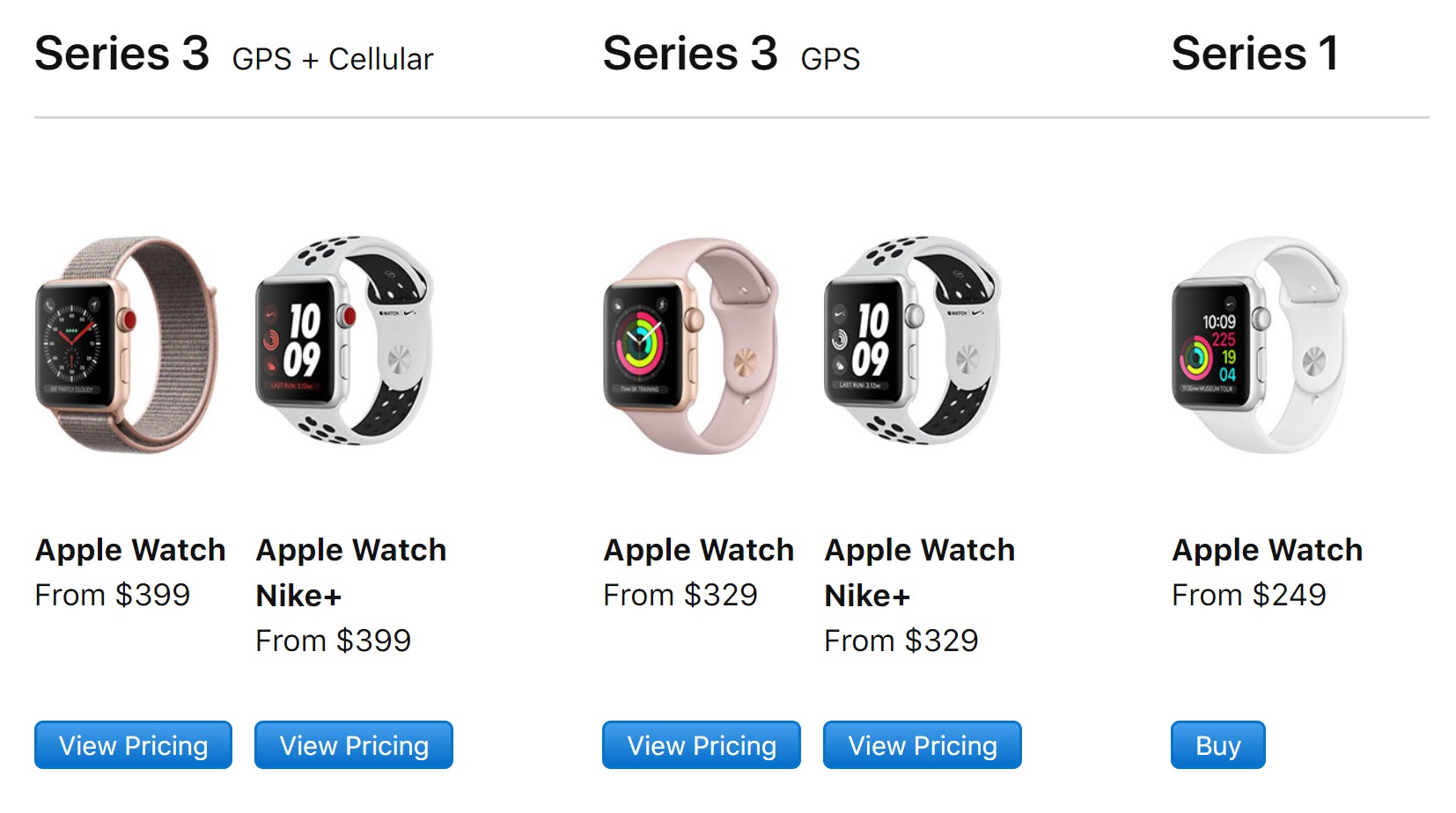The height and width of the screenshot is (813, 1456).
Task: Click the Buy button for Series 1
Action: (1217, 744)
